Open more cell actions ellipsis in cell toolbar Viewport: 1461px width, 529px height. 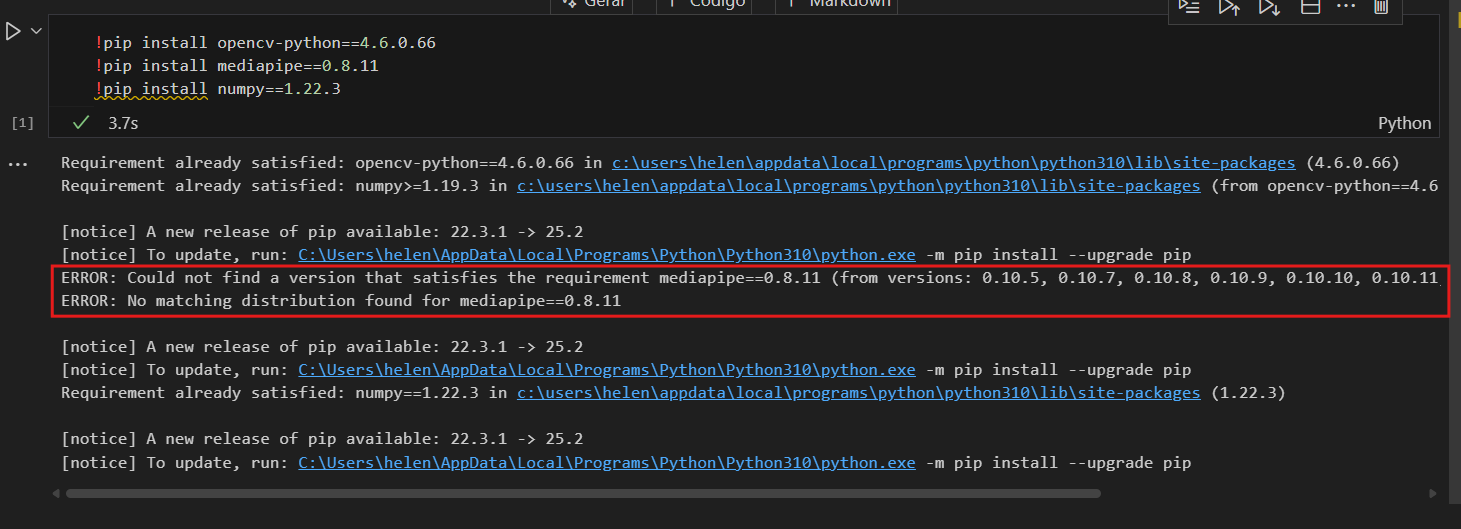tap(1346, 7)
